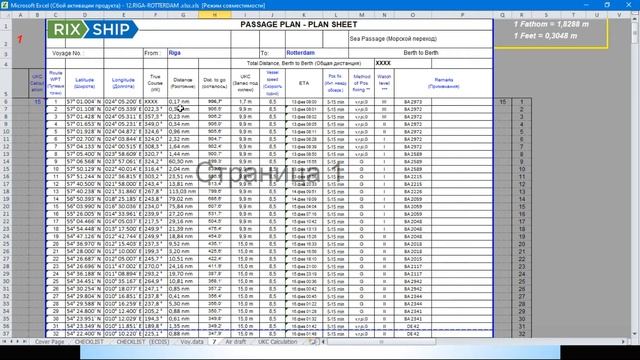
Task: Select column V header
Action: 619,15
